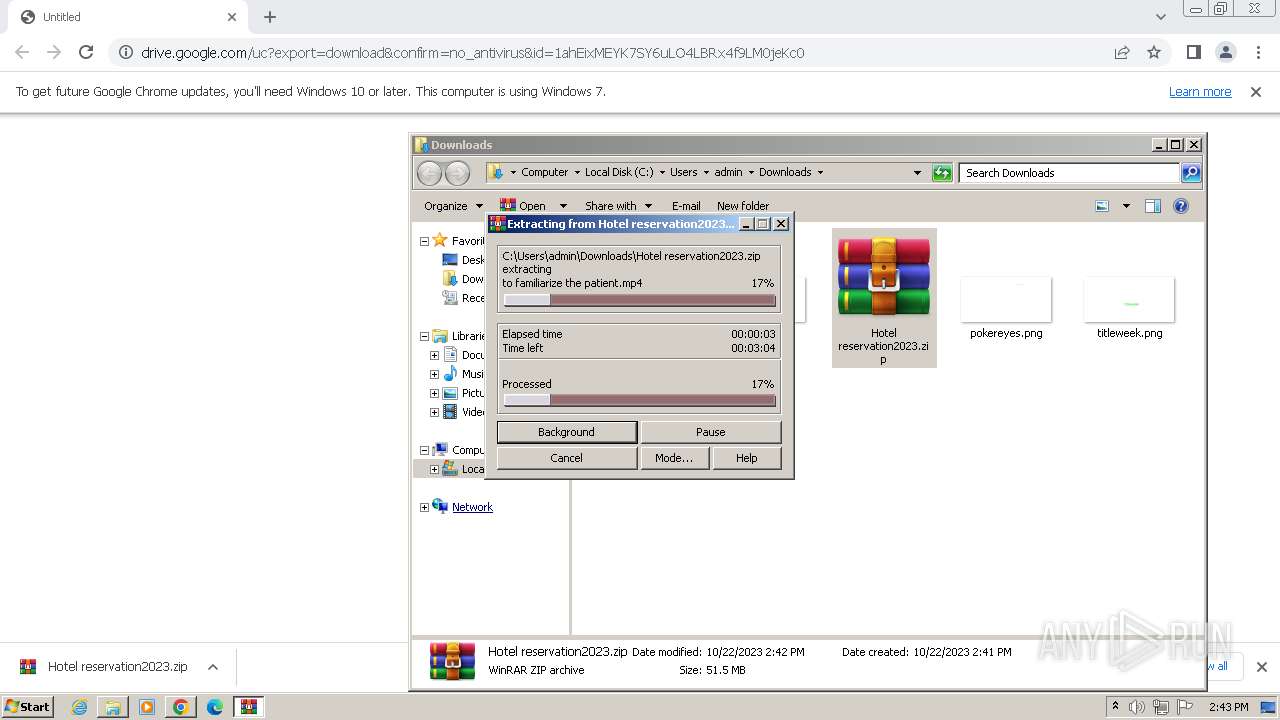Click admin in the breadcrumb path
Viewport: 1280px width, 720px height.
[728, 172]
